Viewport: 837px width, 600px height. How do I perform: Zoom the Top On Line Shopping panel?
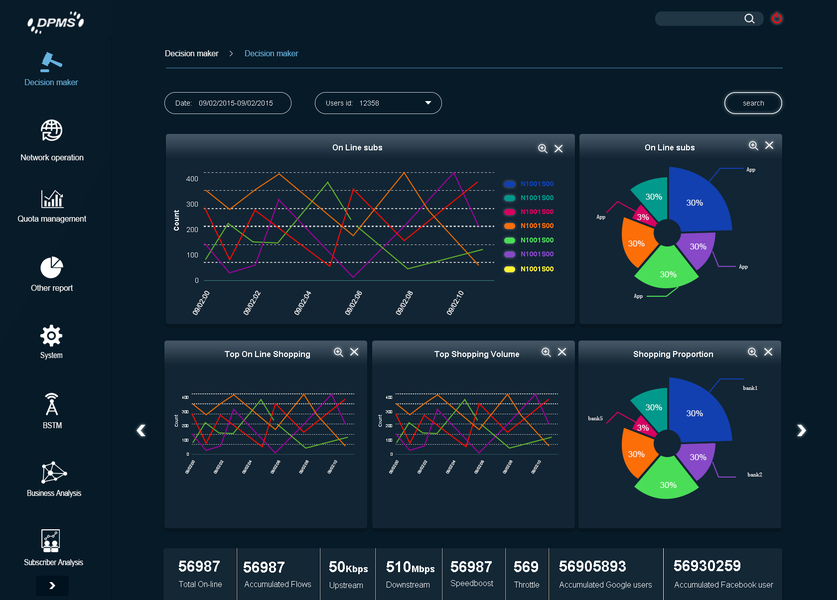coord(338,352)
